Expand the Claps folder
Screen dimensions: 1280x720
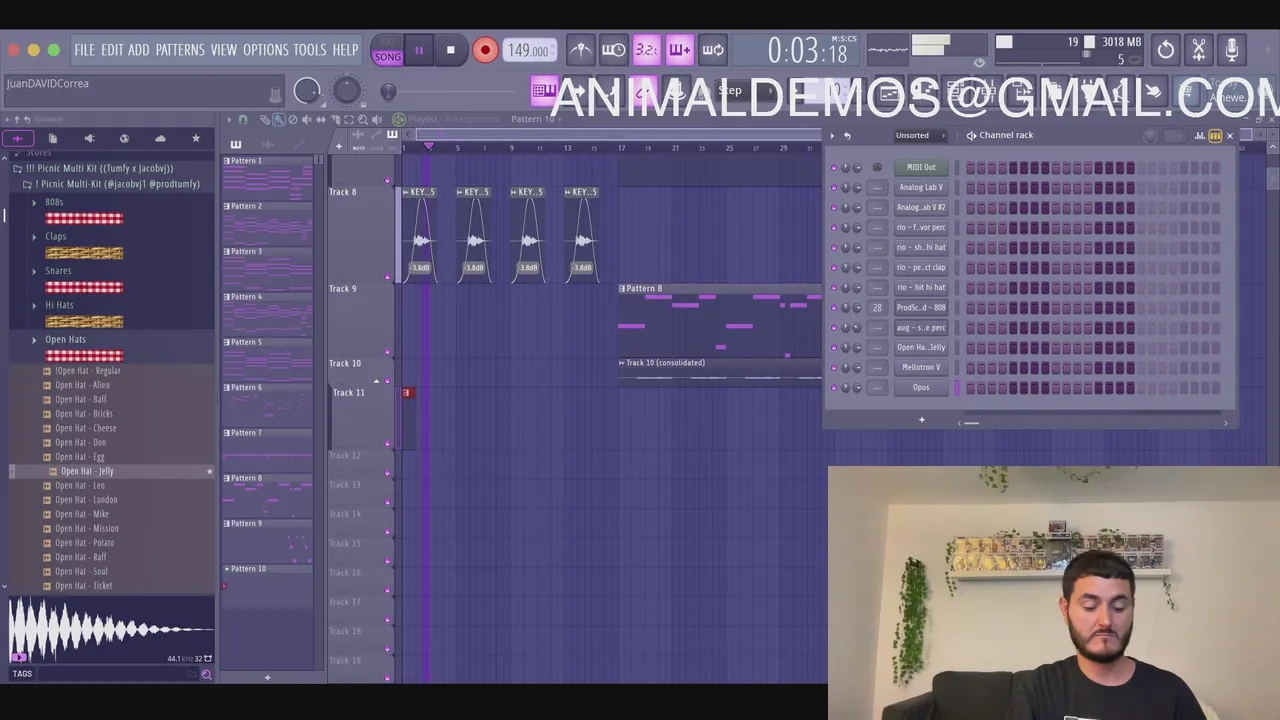[x=34, y=237]
